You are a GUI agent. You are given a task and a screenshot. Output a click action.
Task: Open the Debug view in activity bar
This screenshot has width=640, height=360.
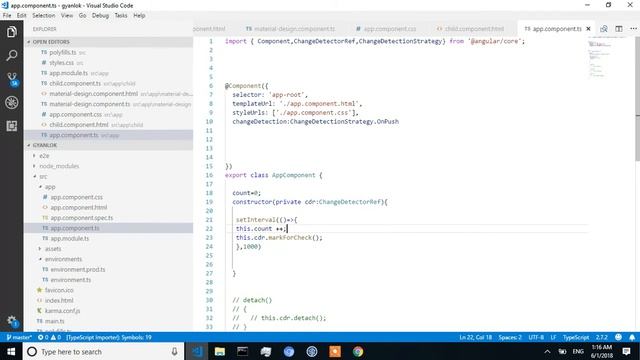[11, 102]
